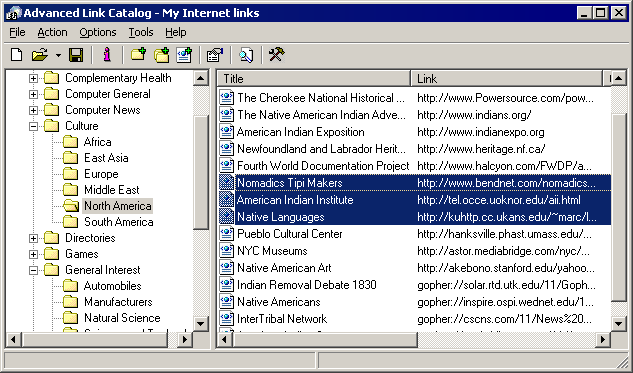Click the Culture folder icon

(x=51, y=126)
